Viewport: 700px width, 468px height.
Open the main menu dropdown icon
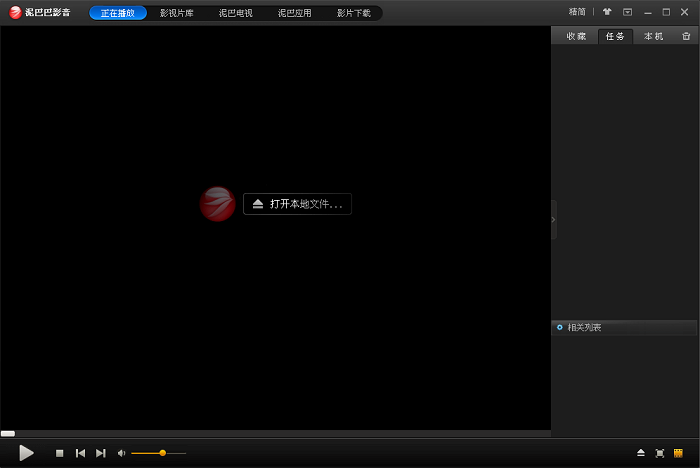(x=627, y=12)
